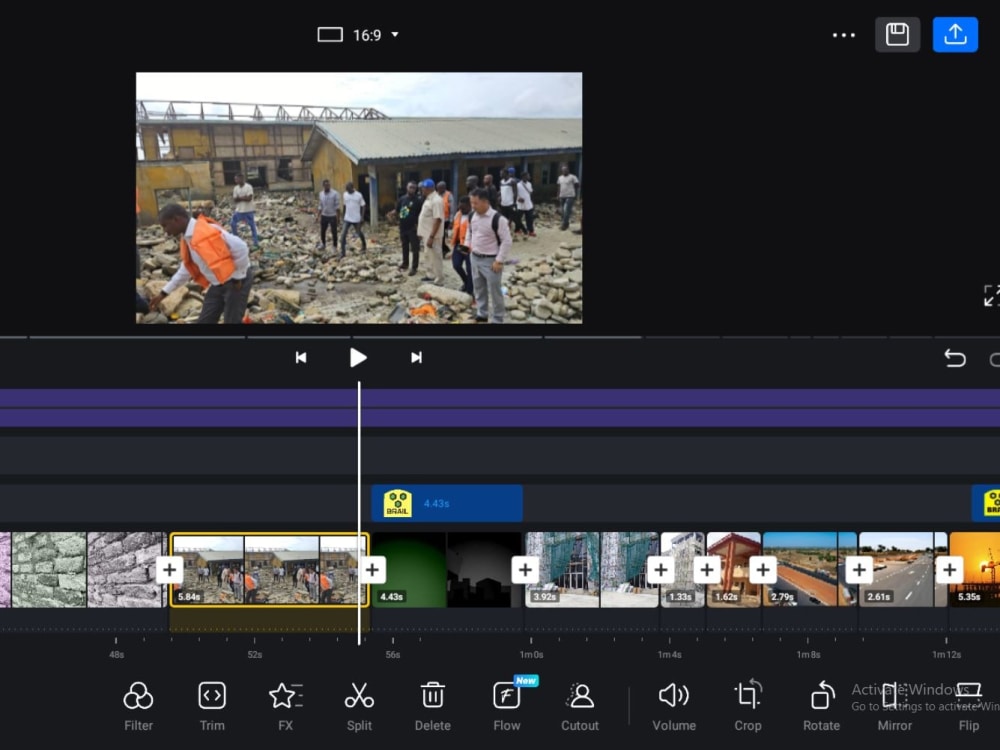Image resolution: width=1000 pixels, height=750 pixels.
Task: Add transition before the 4.43s green clip
Action: 372,570
